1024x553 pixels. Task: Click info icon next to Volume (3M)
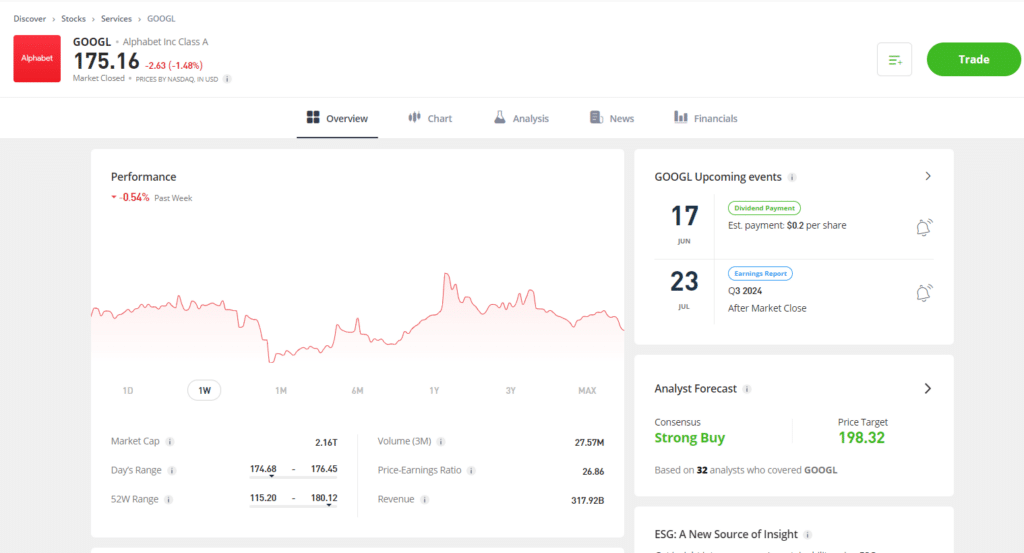441,442
